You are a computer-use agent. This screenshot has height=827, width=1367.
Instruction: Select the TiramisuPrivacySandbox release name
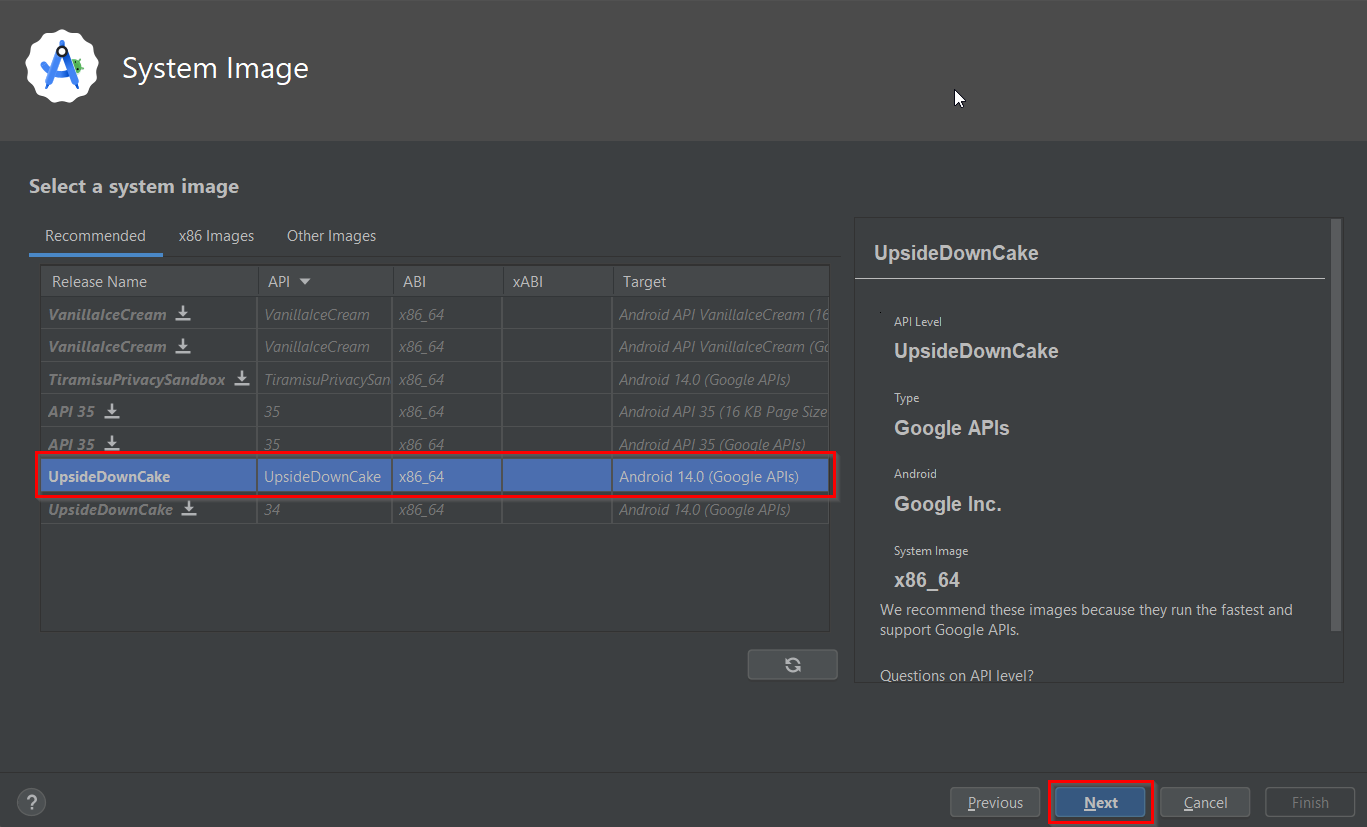137,379
